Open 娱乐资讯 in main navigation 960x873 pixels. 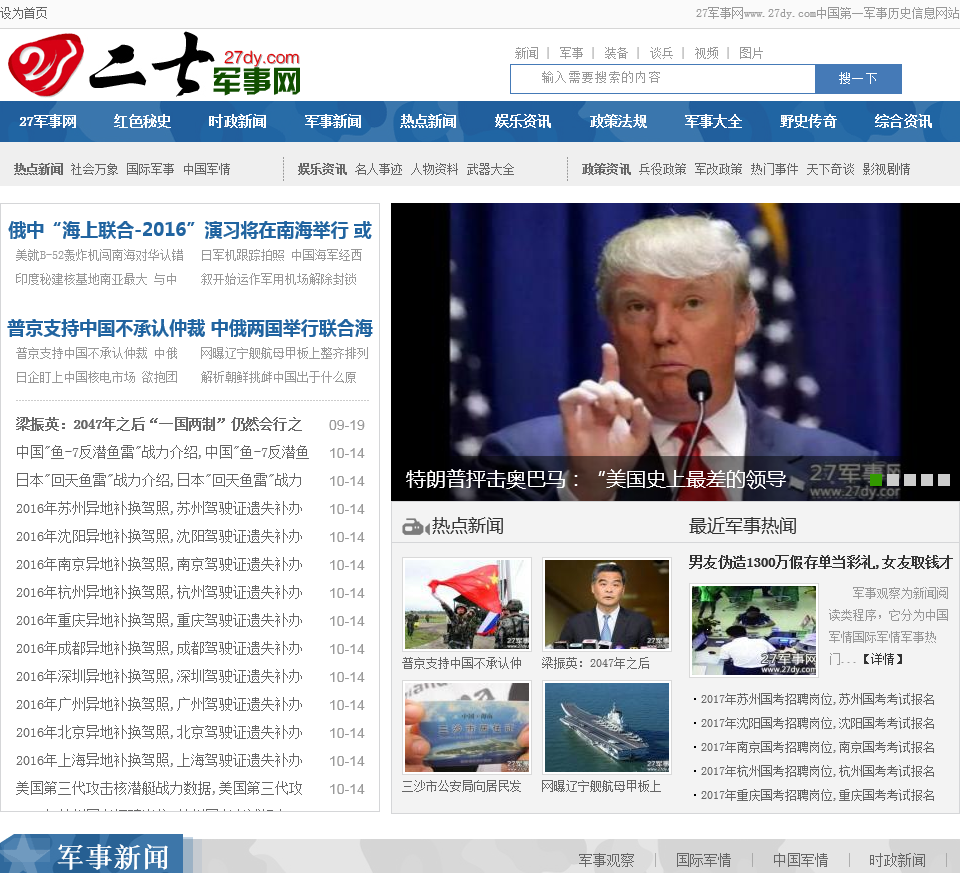[x=523, y=121]
